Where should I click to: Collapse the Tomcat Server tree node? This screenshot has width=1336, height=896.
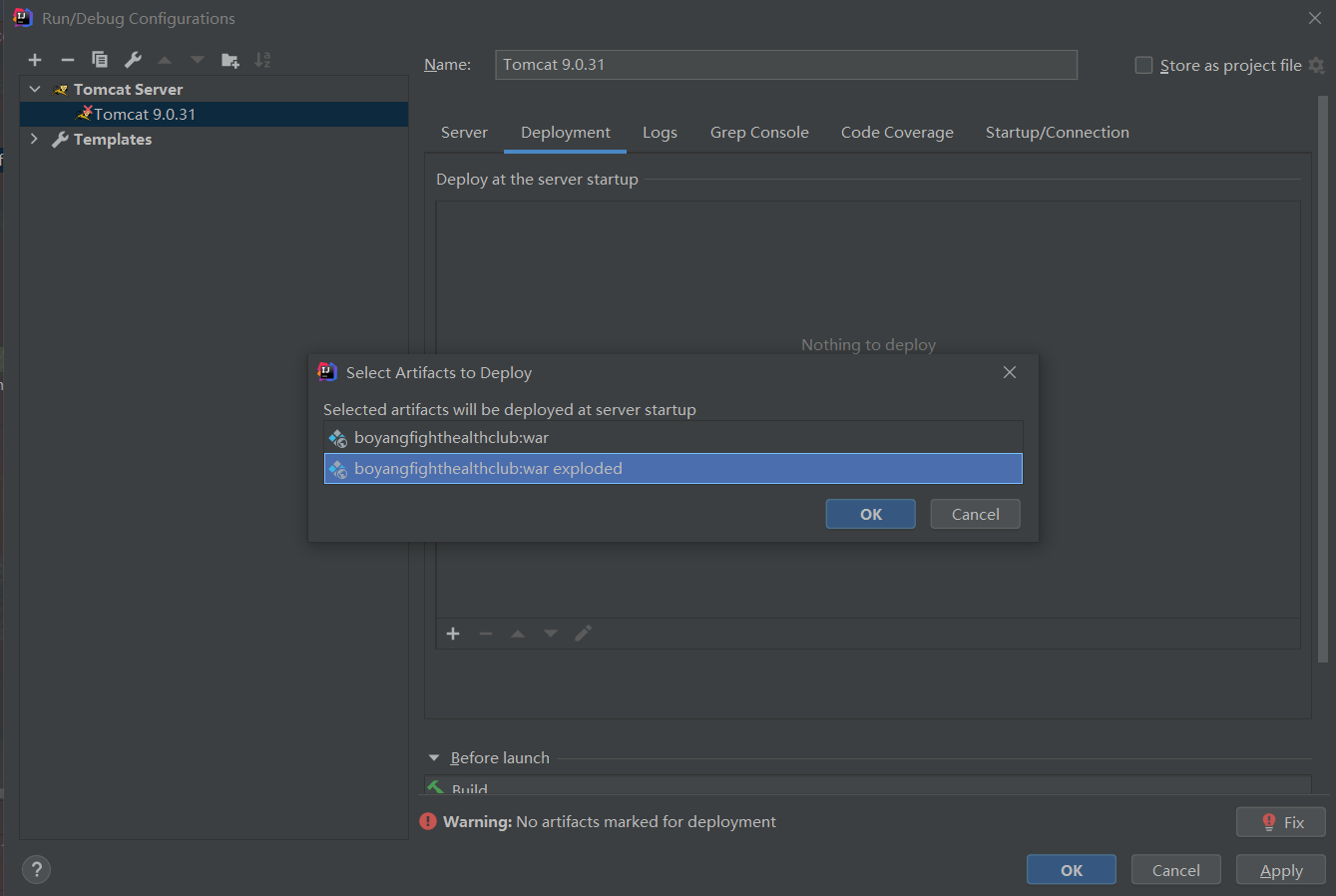click(x=35, y=90)
